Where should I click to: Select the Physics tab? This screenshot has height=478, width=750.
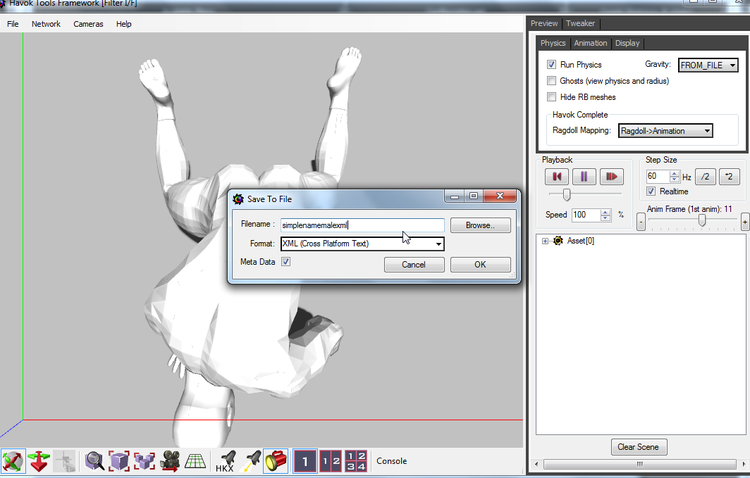coord(553,43)
